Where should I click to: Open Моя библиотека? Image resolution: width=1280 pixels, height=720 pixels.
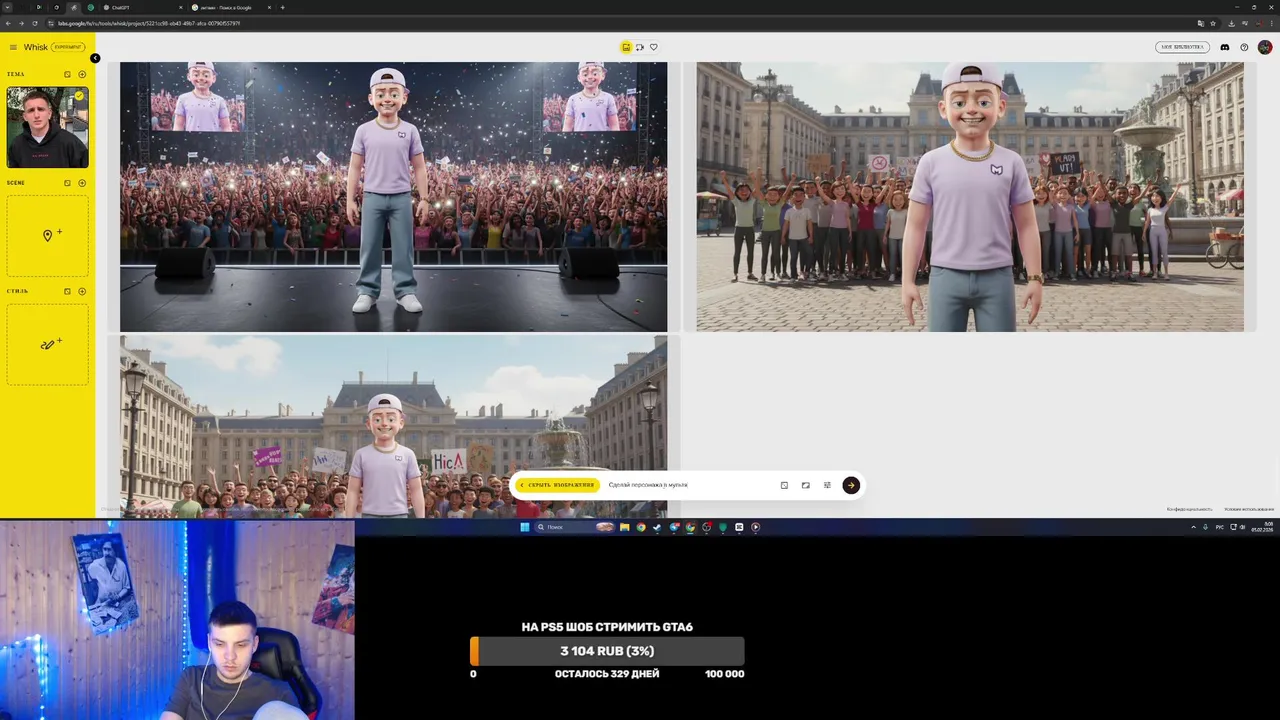click(1182, 47)
